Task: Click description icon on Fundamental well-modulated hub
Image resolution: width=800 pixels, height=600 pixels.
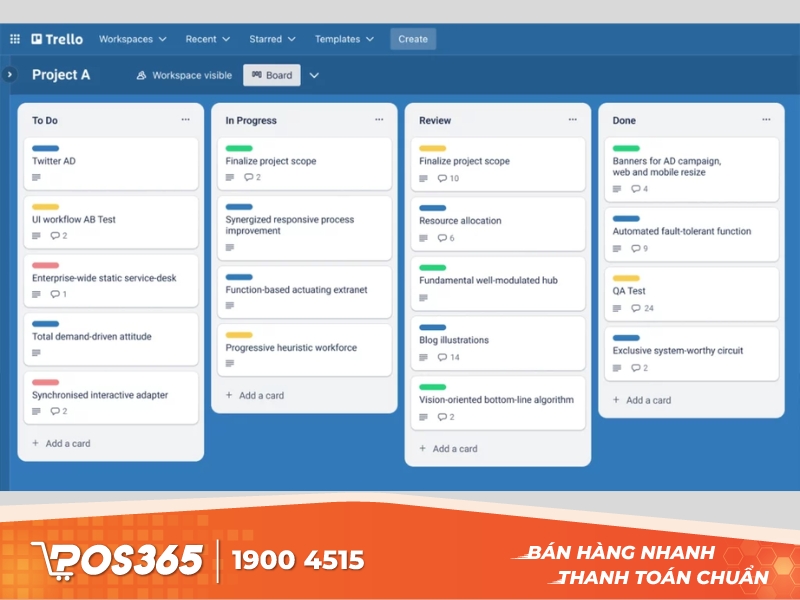Action: click(423, 298)
